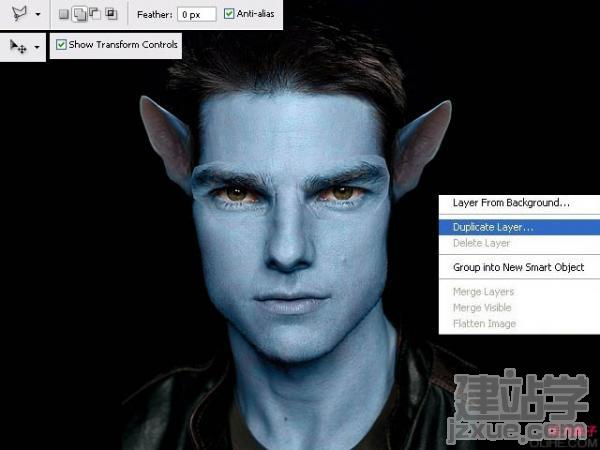Toggle the Anti-alias checkbox
600x450 pixels.
pos(229,14)
